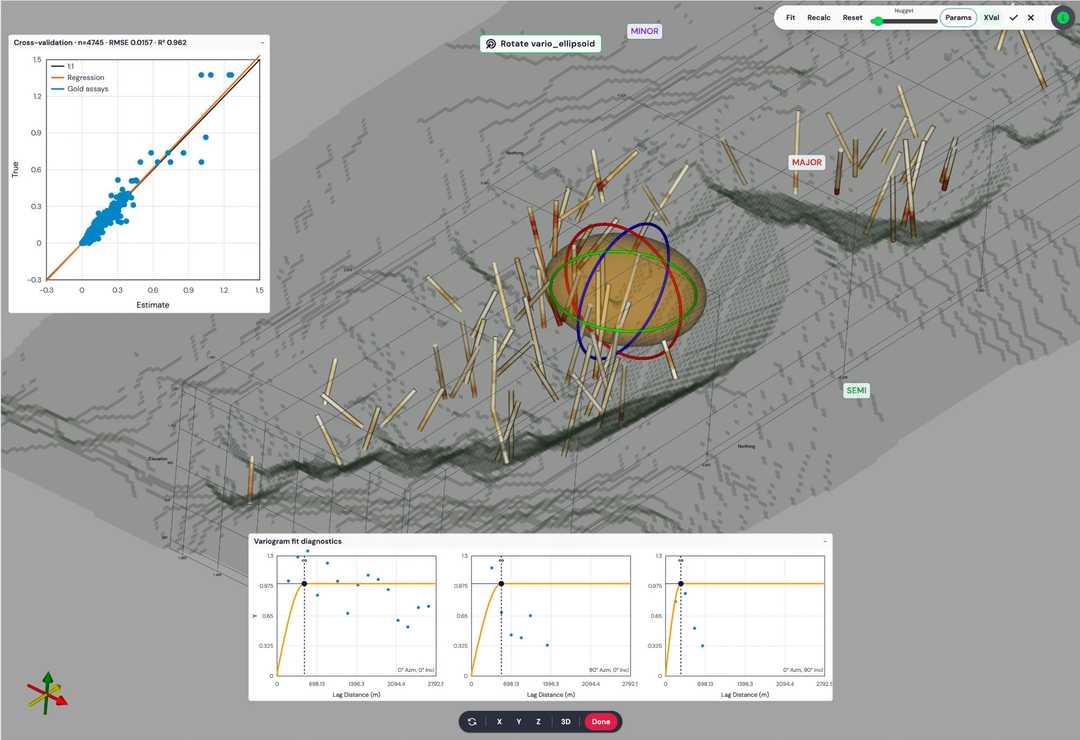1080x740 pixels.
Task: Confirm with the checkmark icon
Action: point(1013,18)
